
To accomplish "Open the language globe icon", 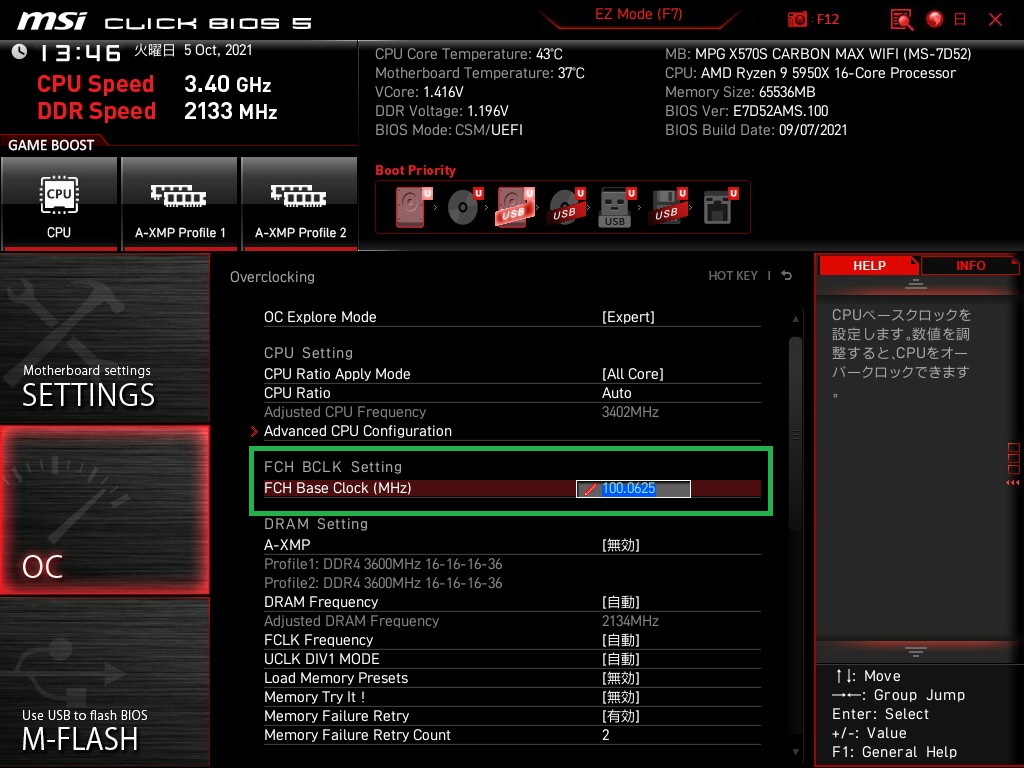I will pos(935,20).
